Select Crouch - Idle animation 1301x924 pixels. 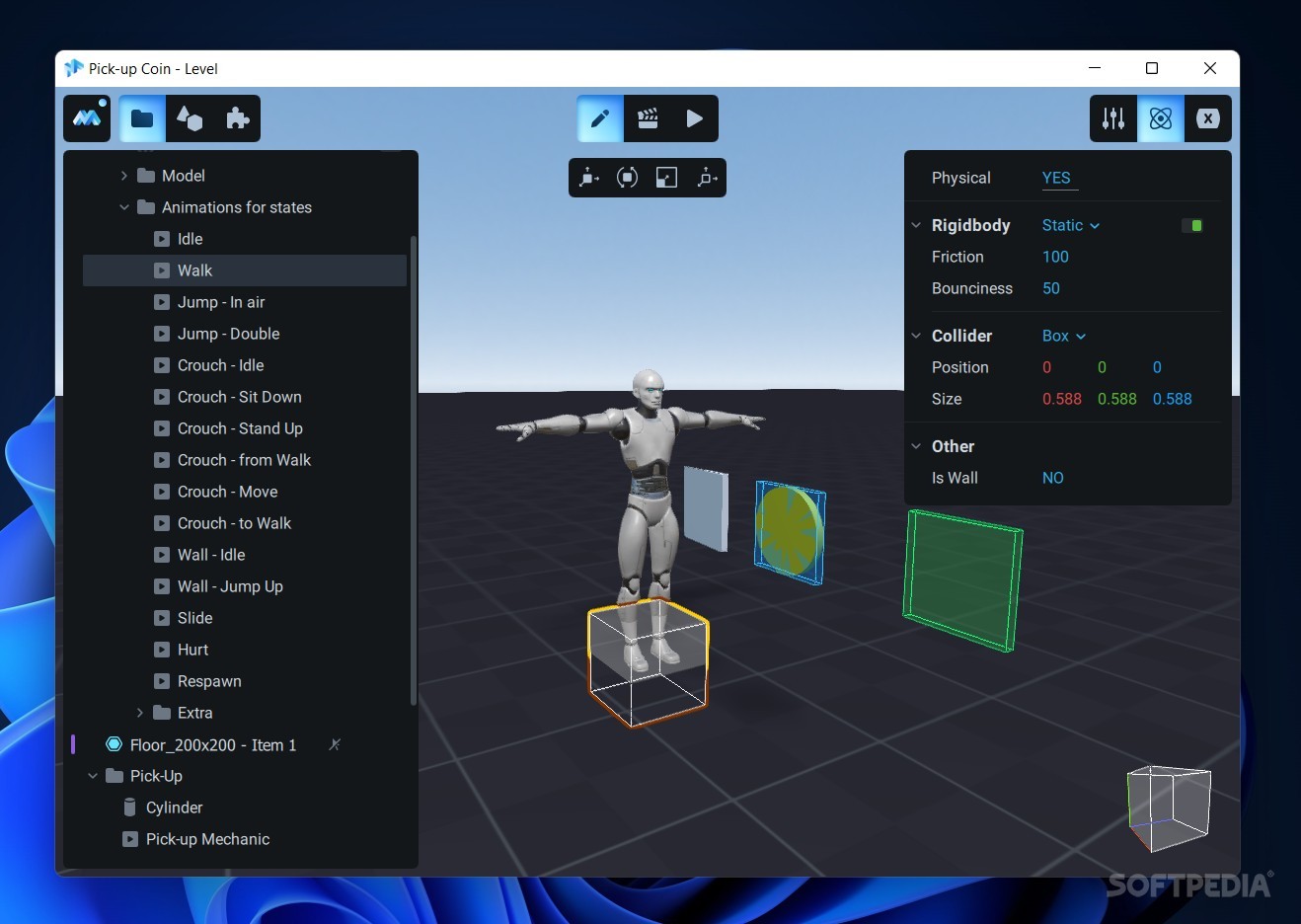point(245,365)
